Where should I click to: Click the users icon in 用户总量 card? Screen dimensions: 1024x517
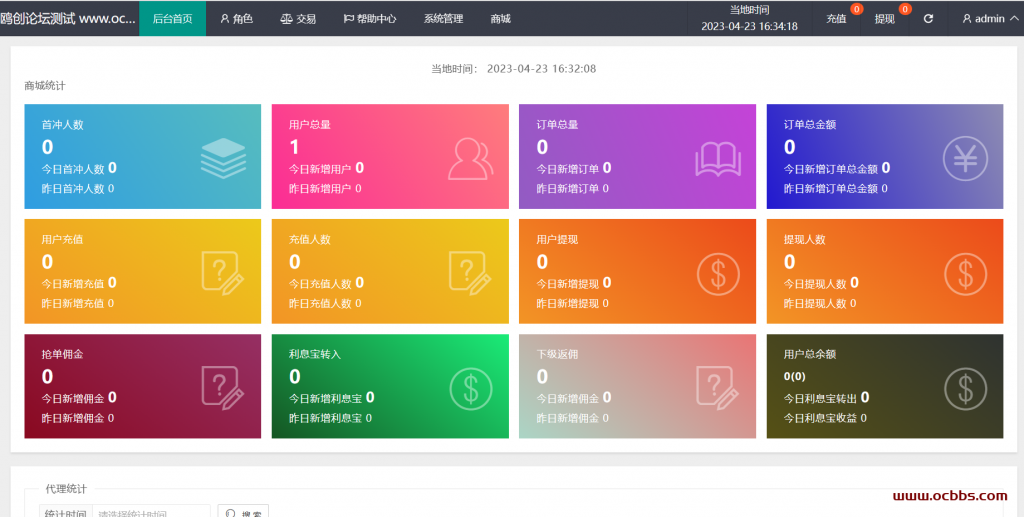470,159
